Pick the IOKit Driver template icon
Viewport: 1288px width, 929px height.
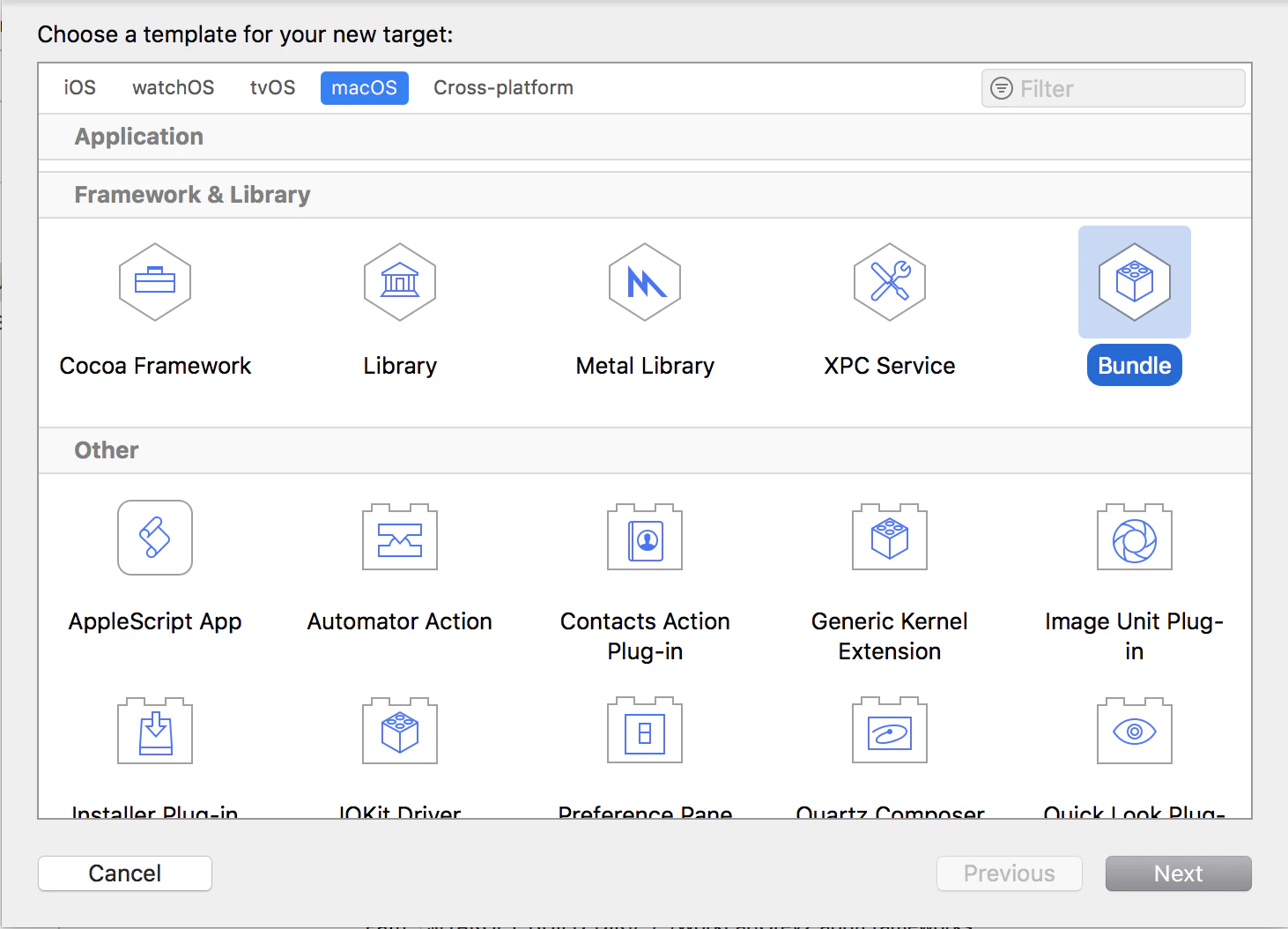[400, 731]
